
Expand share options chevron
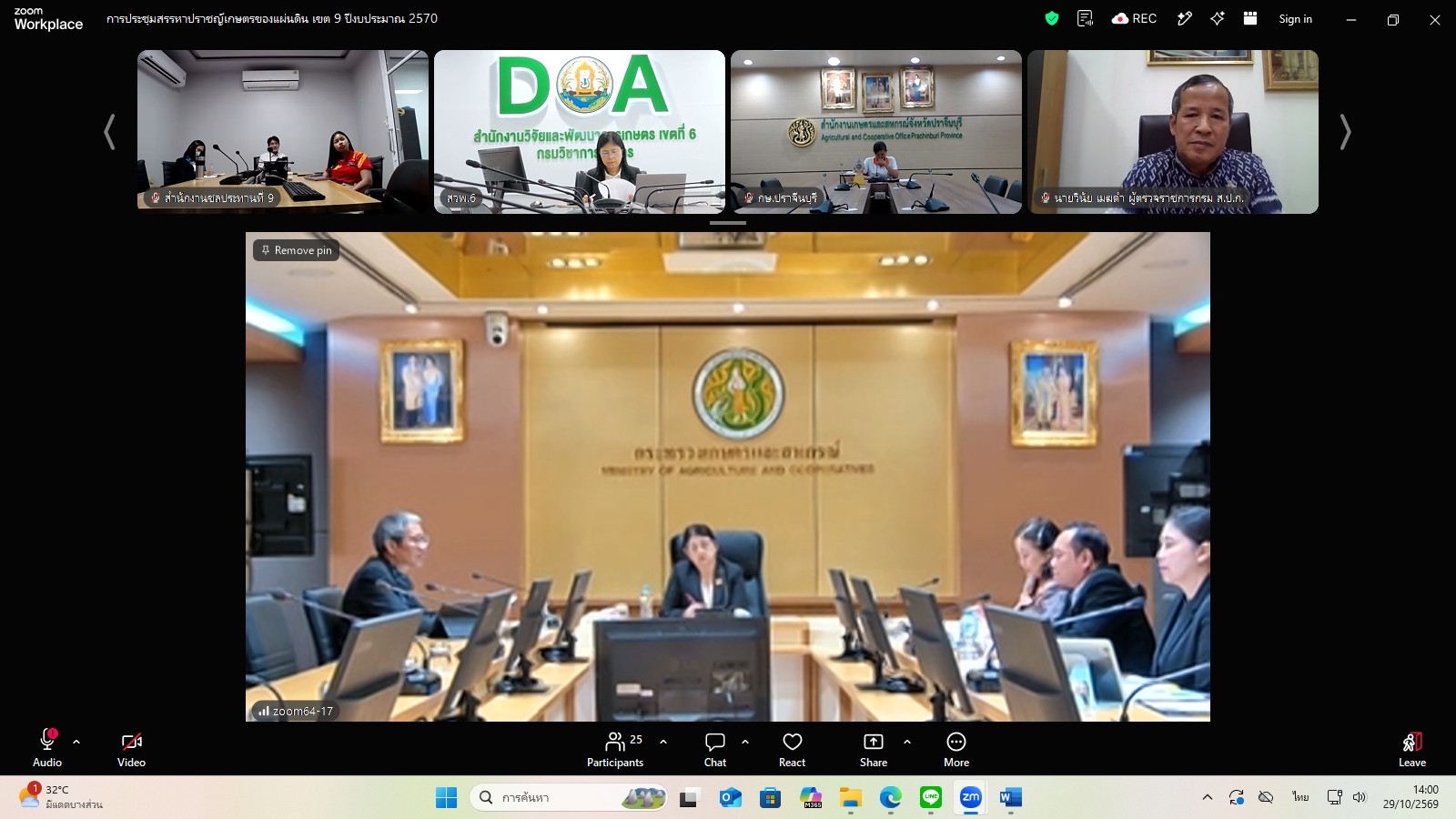pos(907,742)
